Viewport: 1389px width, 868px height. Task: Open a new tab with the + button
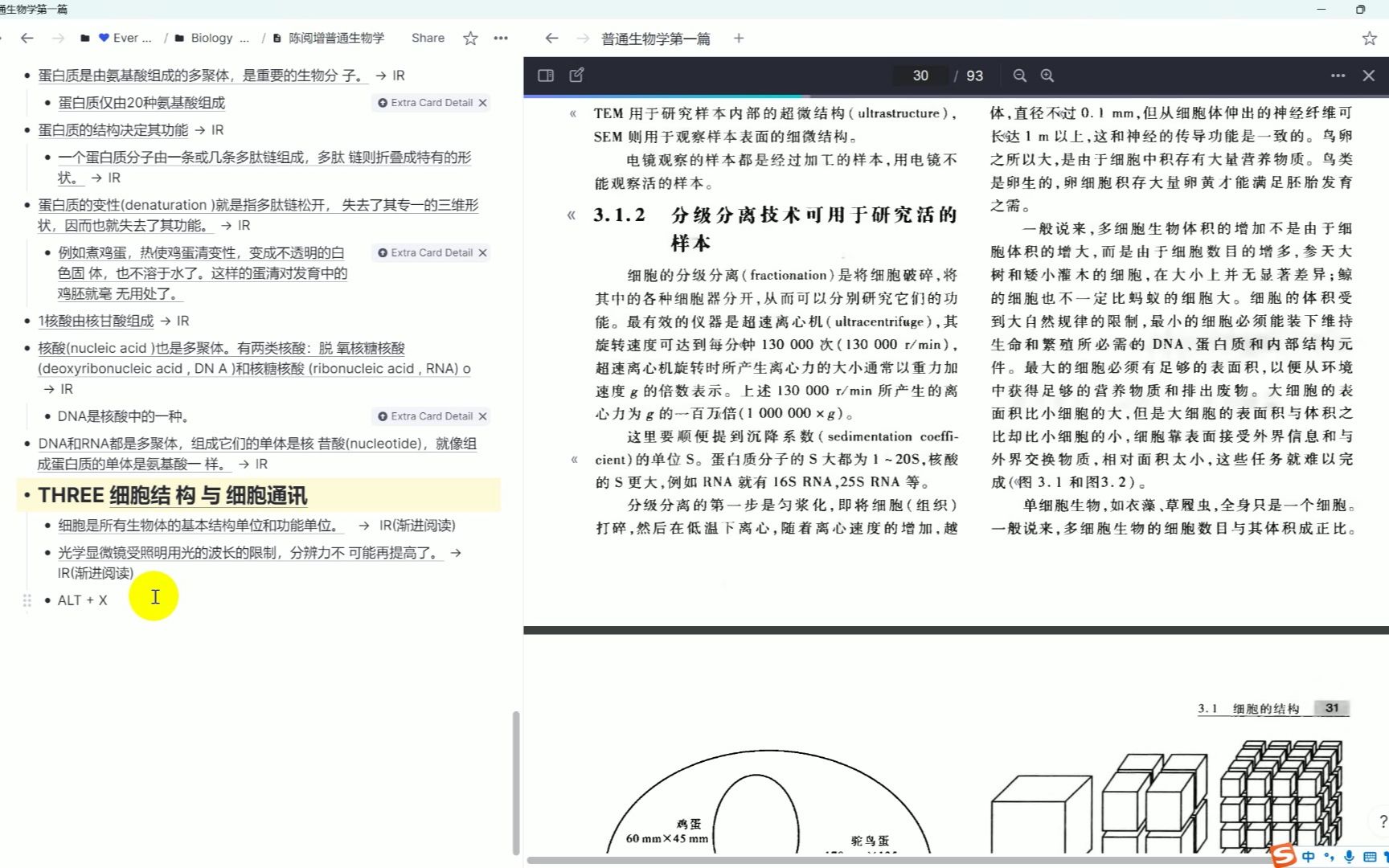pyautogui.click(x=738, y=38)
